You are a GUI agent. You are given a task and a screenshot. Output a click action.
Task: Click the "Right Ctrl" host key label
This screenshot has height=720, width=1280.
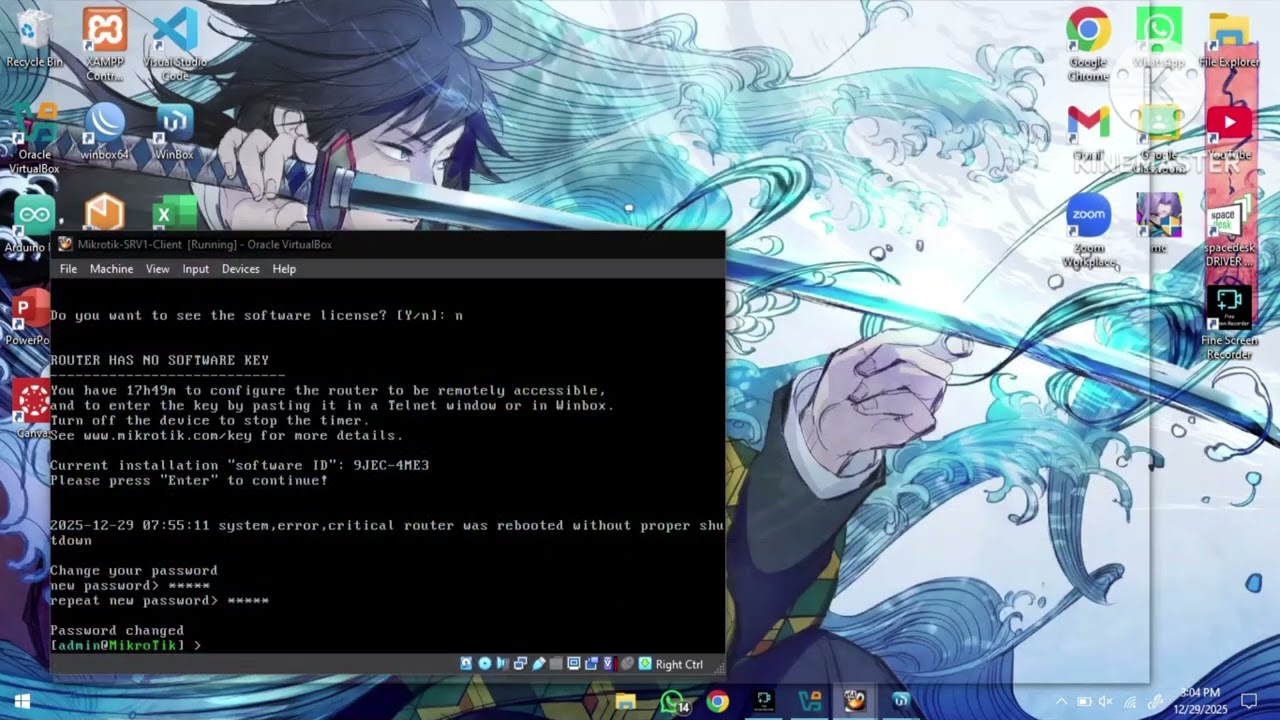click(x=679, y=664)
